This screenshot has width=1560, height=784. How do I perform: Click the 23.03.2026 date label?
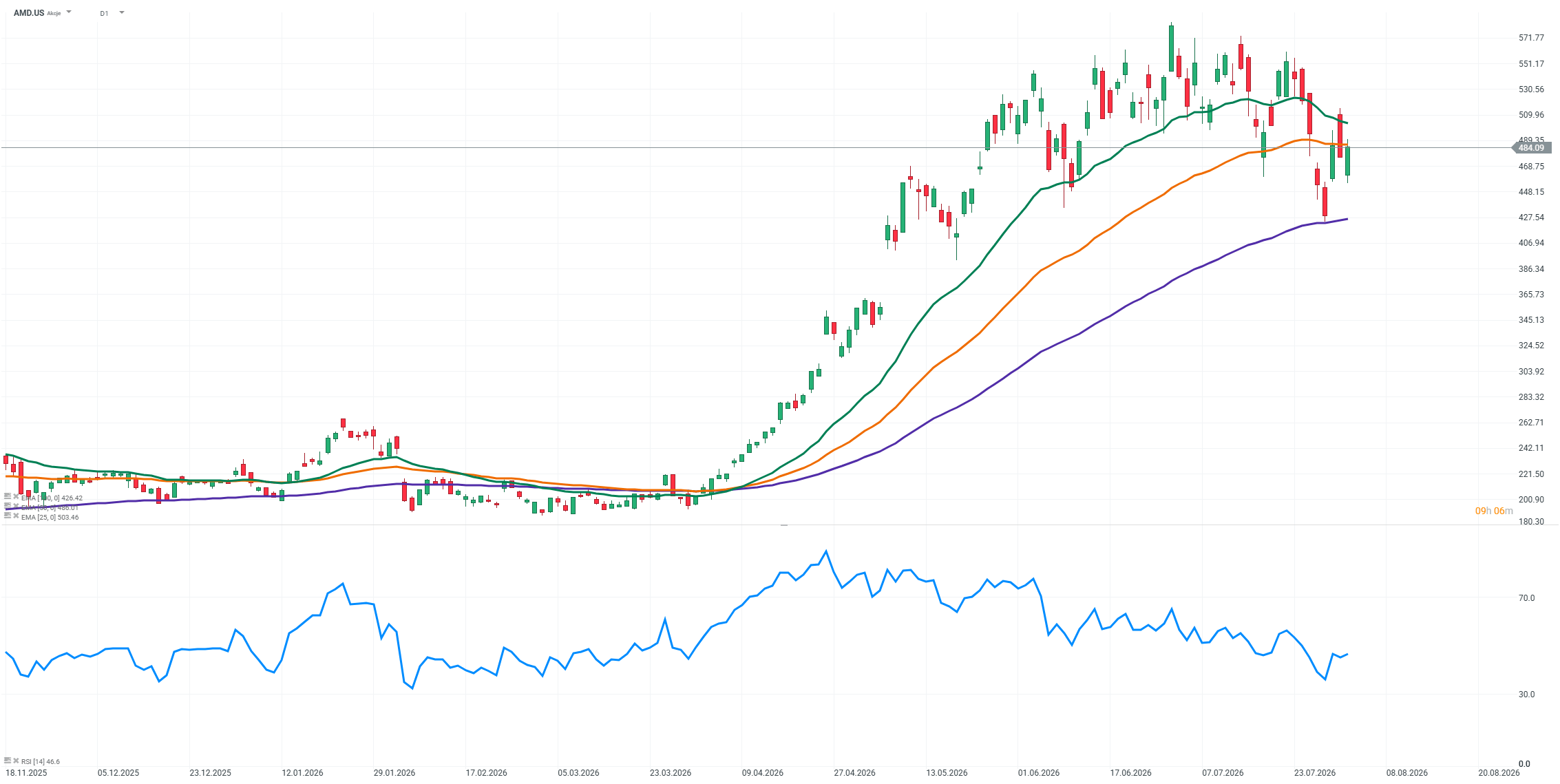(x=671, y=773)
